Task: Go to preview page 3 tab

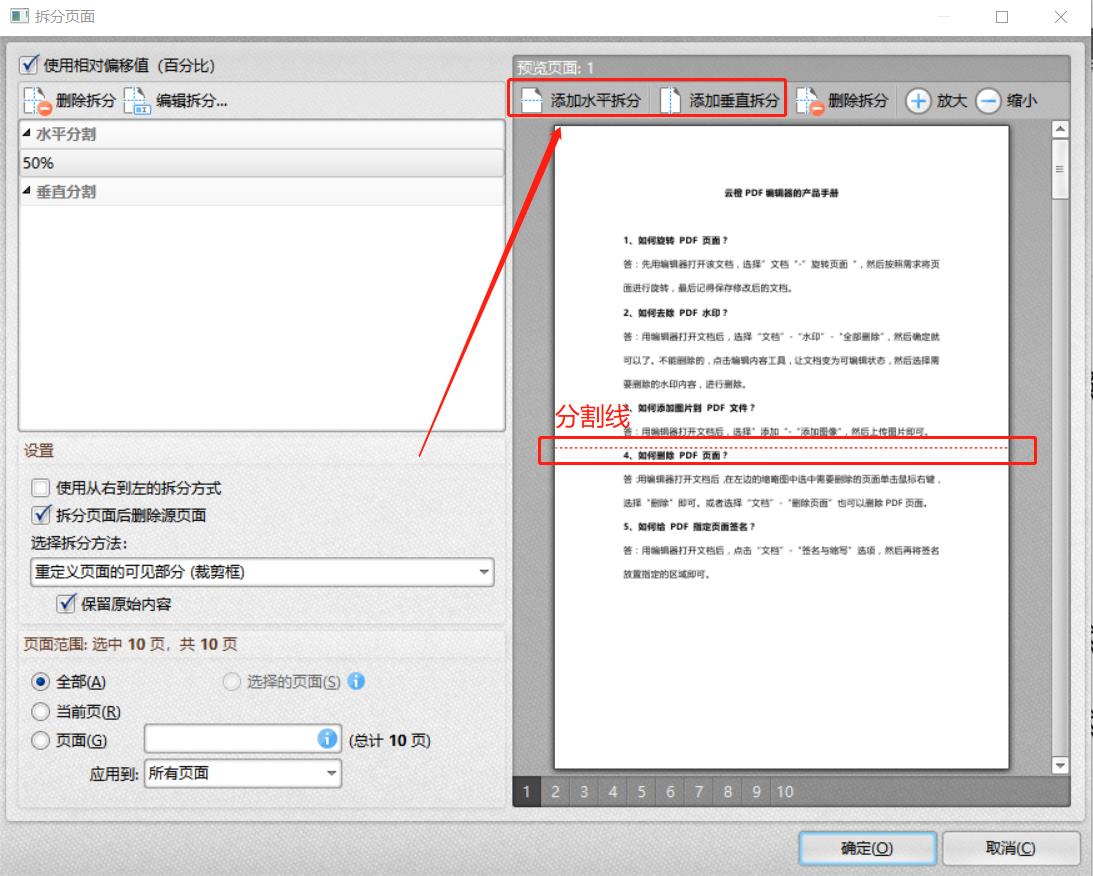Action: [x=584, y=792]
